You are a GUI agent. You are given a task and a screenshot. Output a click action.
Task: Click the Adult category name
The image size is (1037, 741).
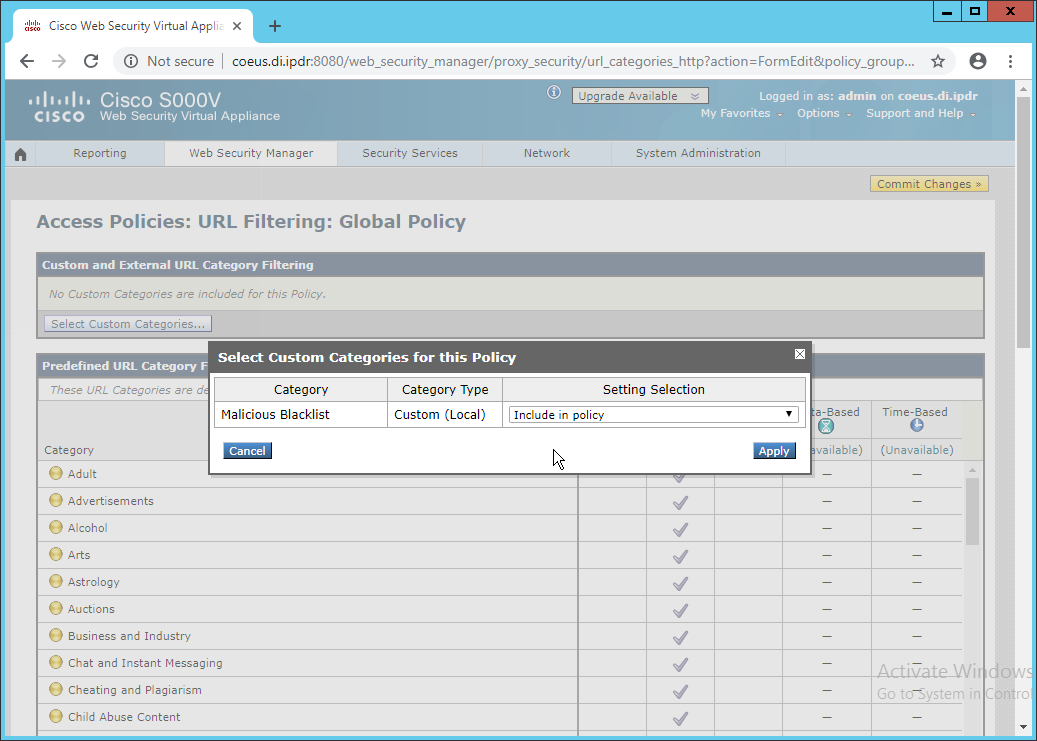coord(82,474)
